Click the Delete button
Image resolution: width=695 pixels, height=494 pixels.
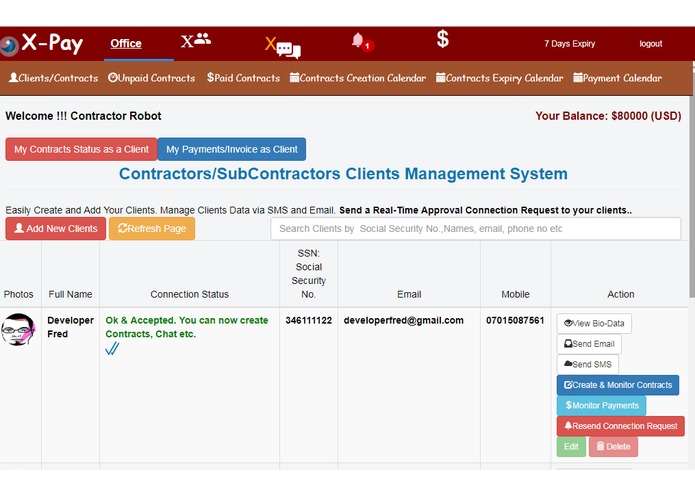coord(613,447)
